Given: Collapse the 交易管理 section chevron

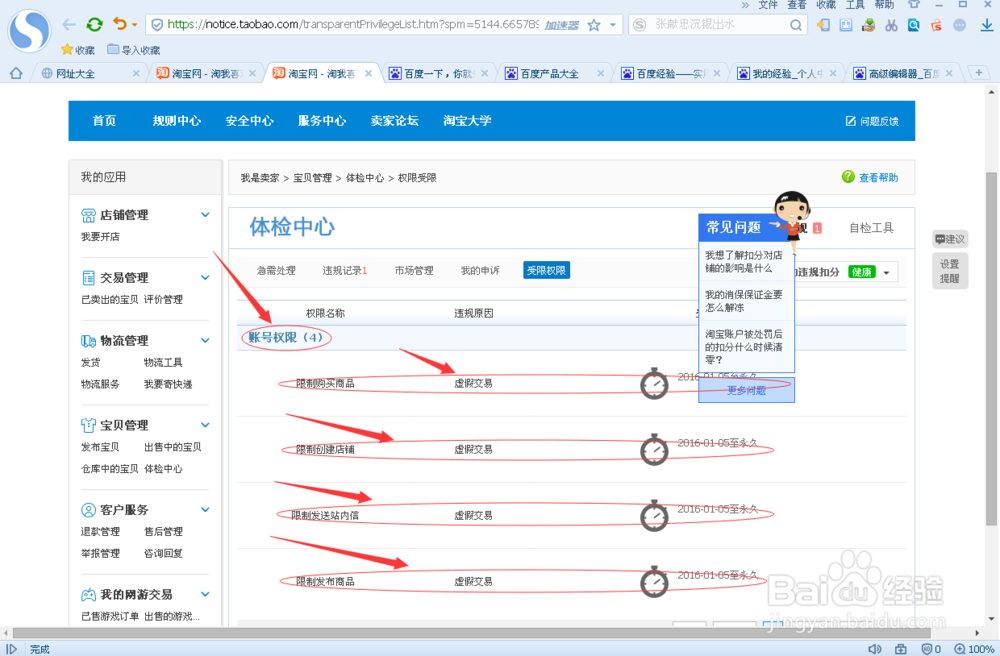Looking at the screenshot, I should pos(205,277).
